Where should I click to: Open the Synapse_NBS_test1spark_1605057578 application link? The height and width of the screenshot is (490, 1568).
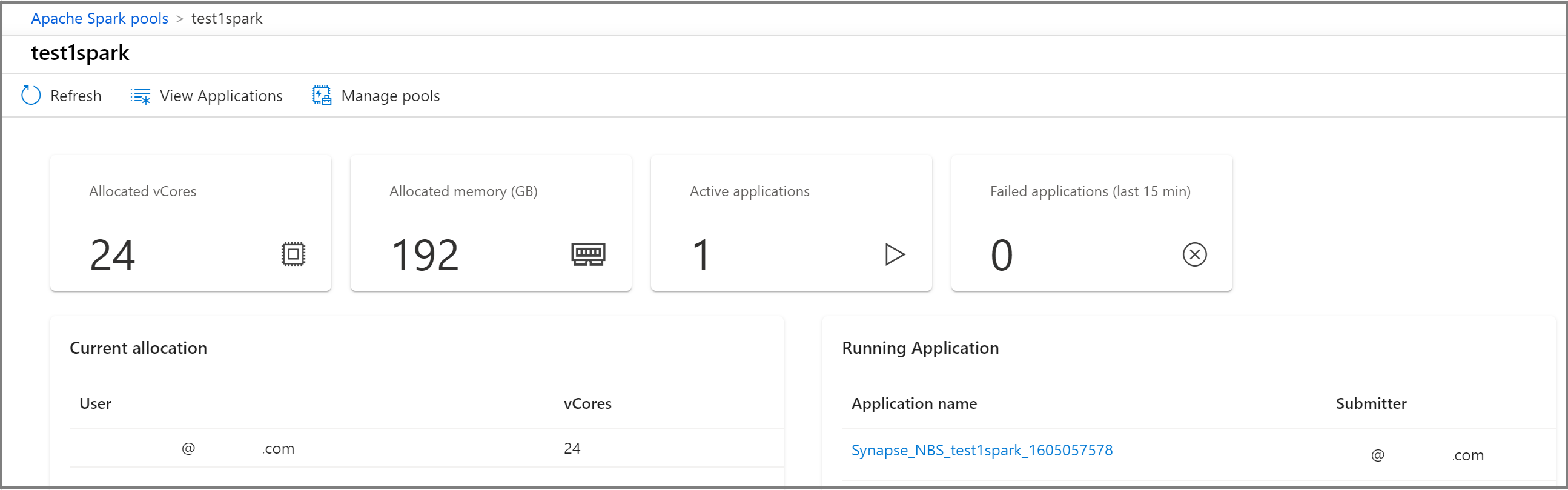[981, 451]
